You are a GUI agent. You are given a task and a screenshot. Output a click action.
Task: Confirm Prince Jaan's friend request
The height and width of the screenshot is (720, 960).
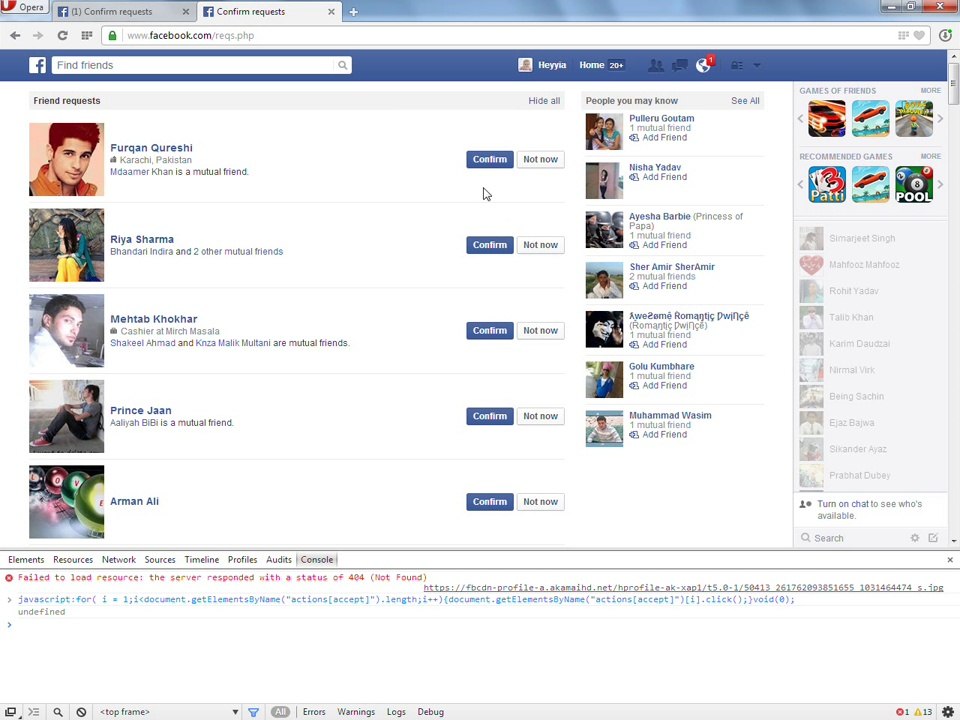click(x=490, y=416)
